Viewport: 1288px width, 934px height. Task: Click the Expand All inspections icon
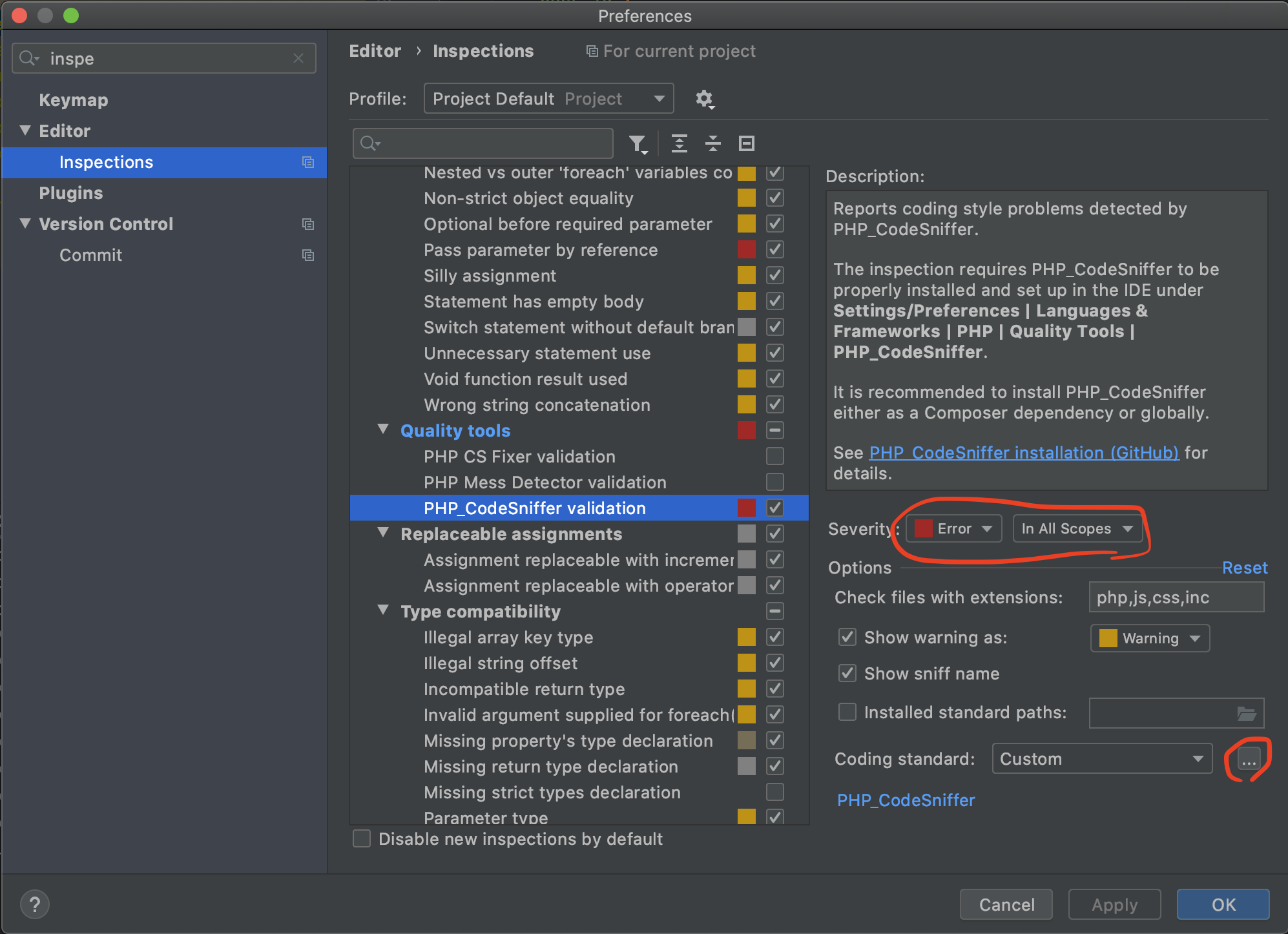pyautogui.click(x=679, y=143)
